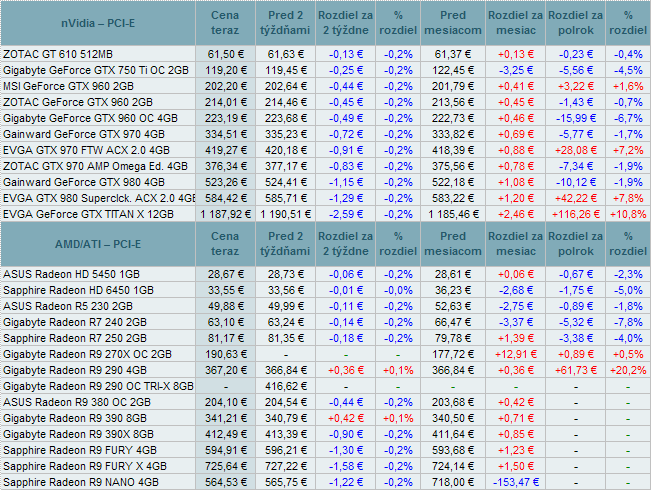This screenshot has height=490, width=651.
Task: Click the 177,72 € month-ago price
Action: (453, 354)
